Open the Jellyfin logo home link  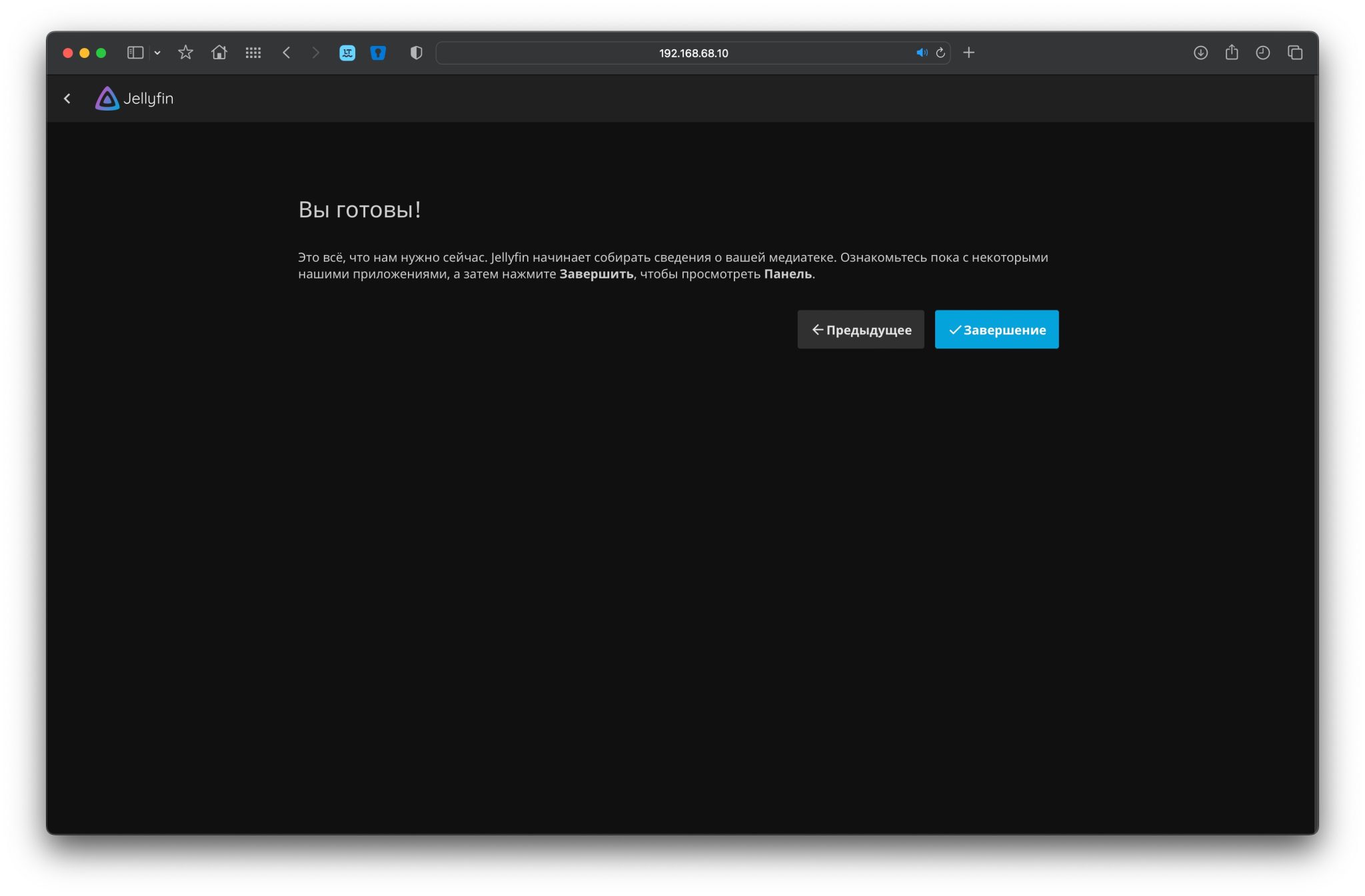pyautogui.click(x=135, y=99)
